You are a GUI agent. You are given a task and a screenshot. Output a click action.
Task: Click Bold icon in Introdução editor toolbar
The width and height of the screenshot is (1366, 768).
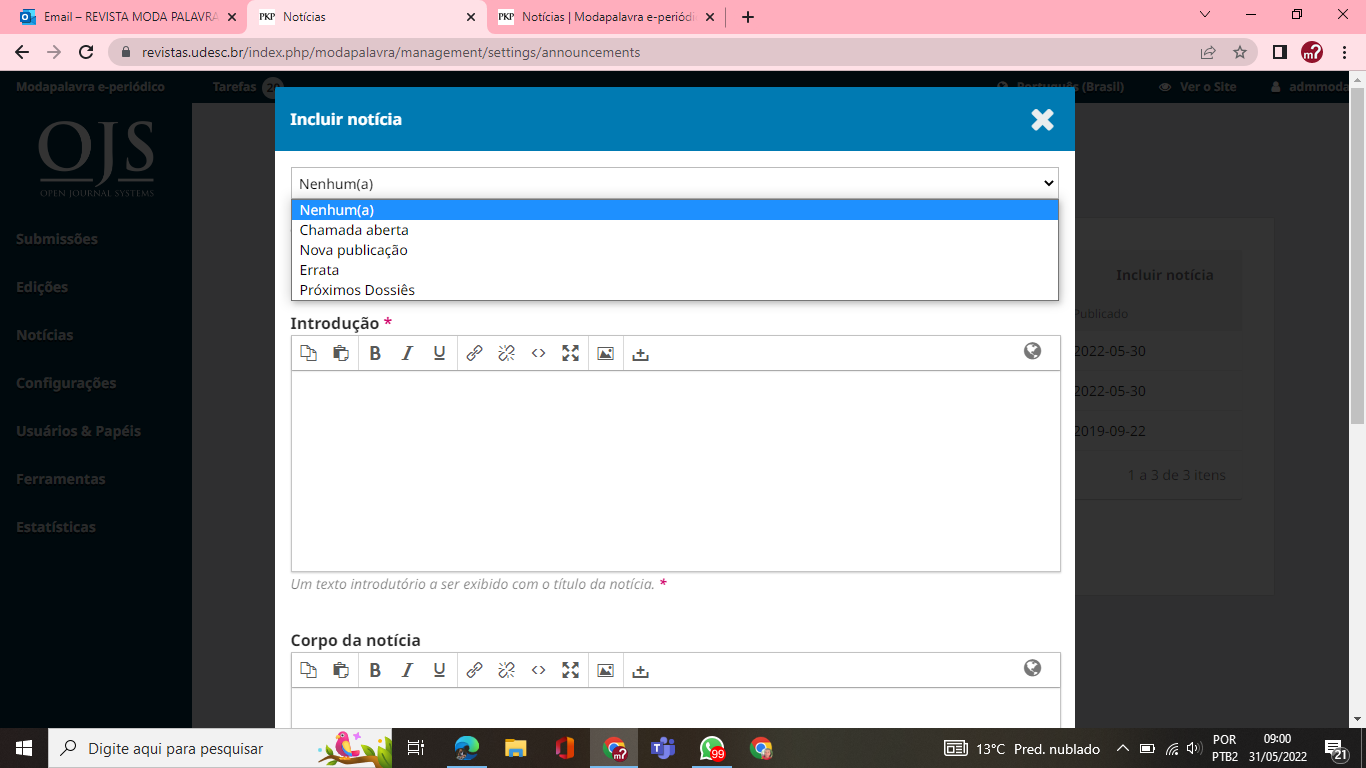point(375,353)
